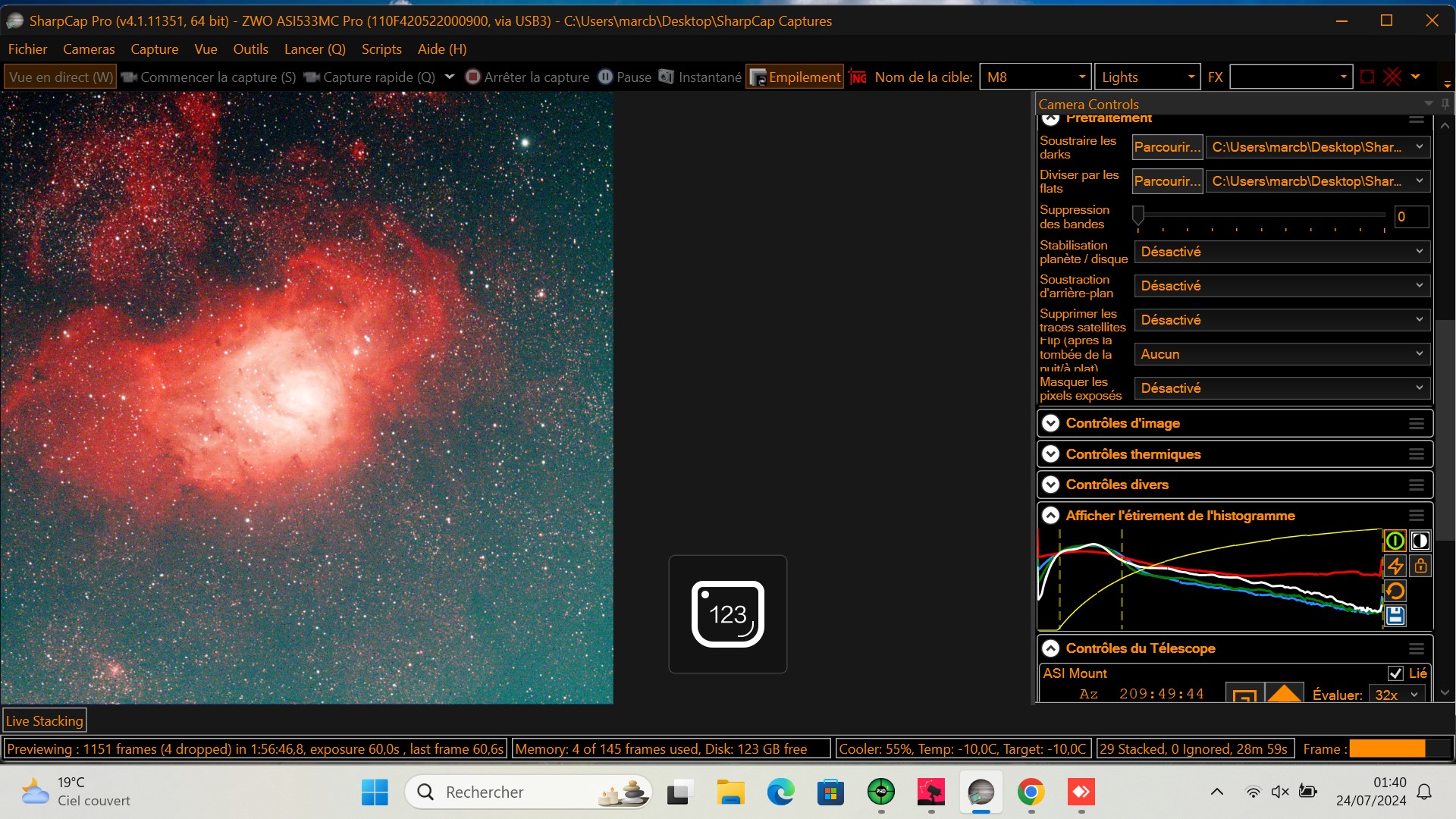This screenshot has width=1456, height=819.
Task: Click the hamburger grip of Contrôles divers
Action: pos(1416,485)
